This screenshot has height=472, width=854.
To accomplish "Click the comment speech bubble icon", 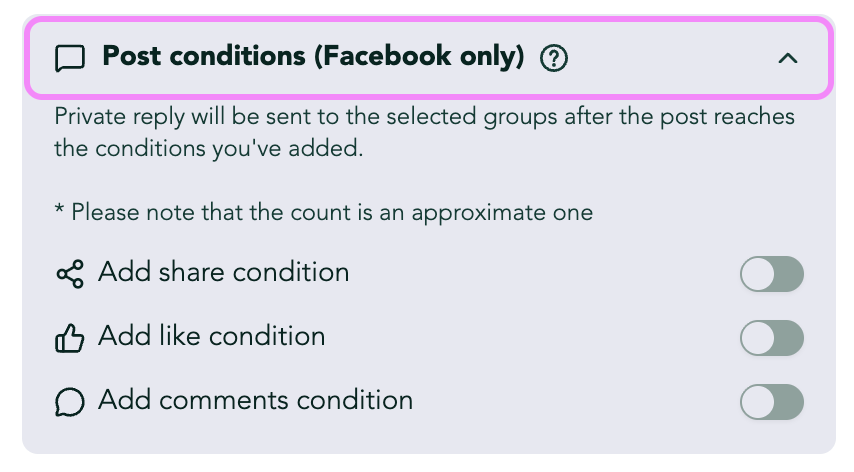I will (70, 402).
